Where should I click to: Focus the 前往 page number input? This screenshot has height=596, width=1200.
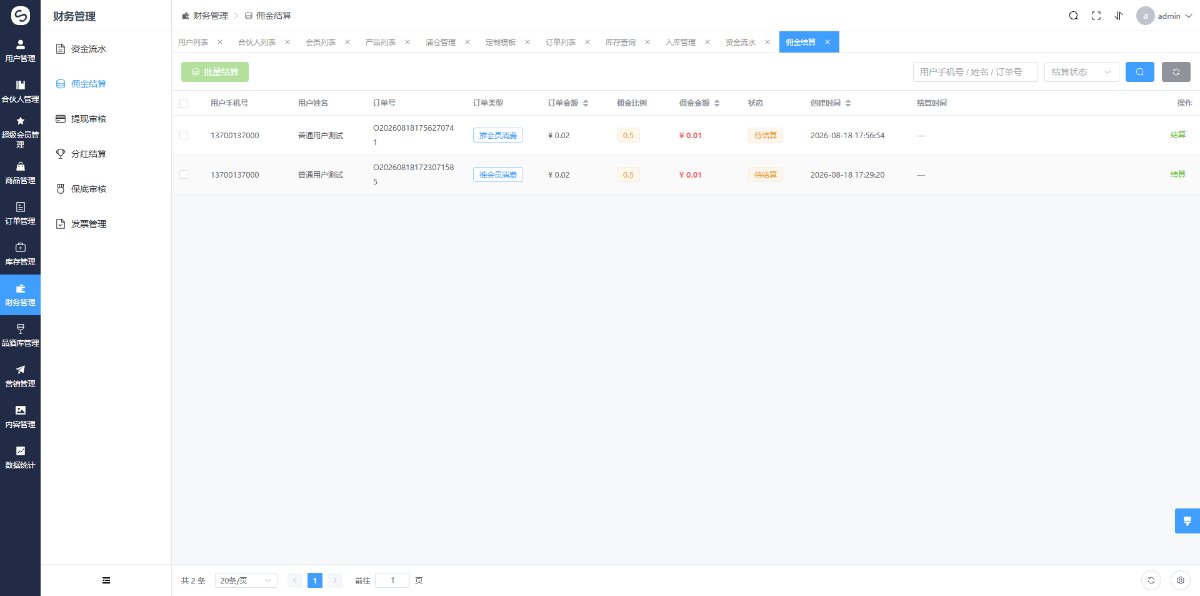coord(392,580)
